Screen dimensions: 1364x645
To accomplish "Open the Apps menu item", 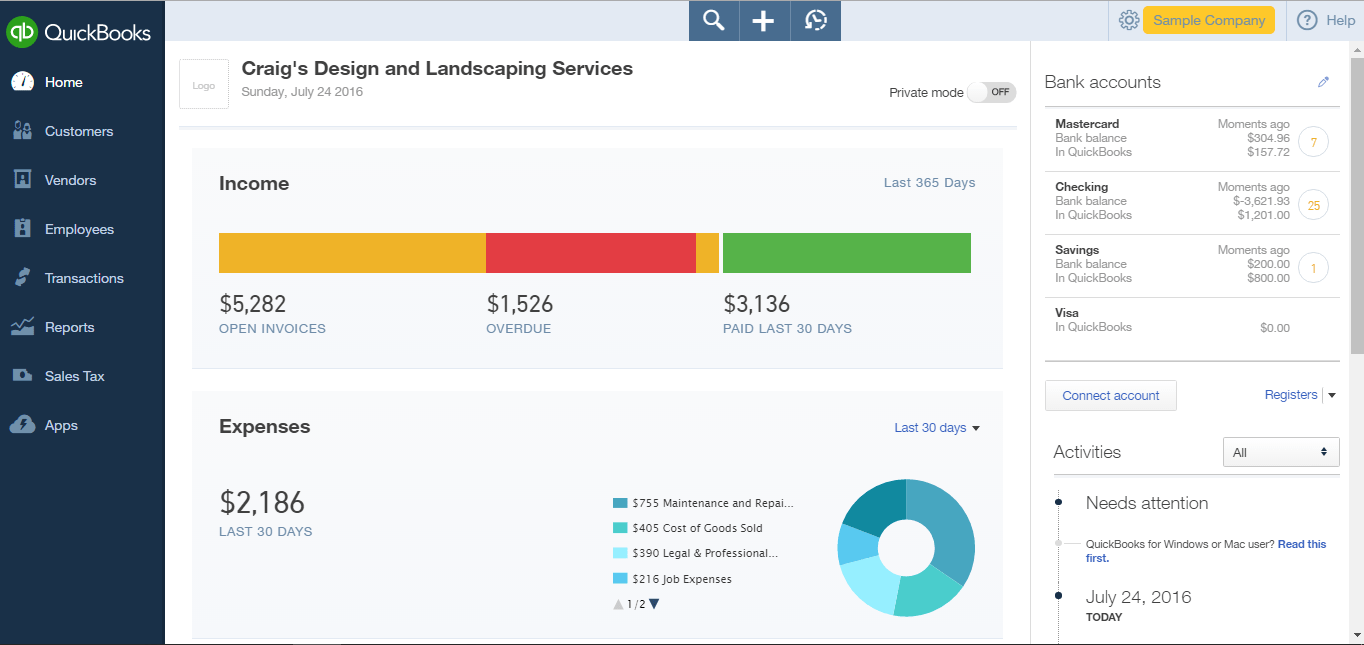I will [61, 425].
